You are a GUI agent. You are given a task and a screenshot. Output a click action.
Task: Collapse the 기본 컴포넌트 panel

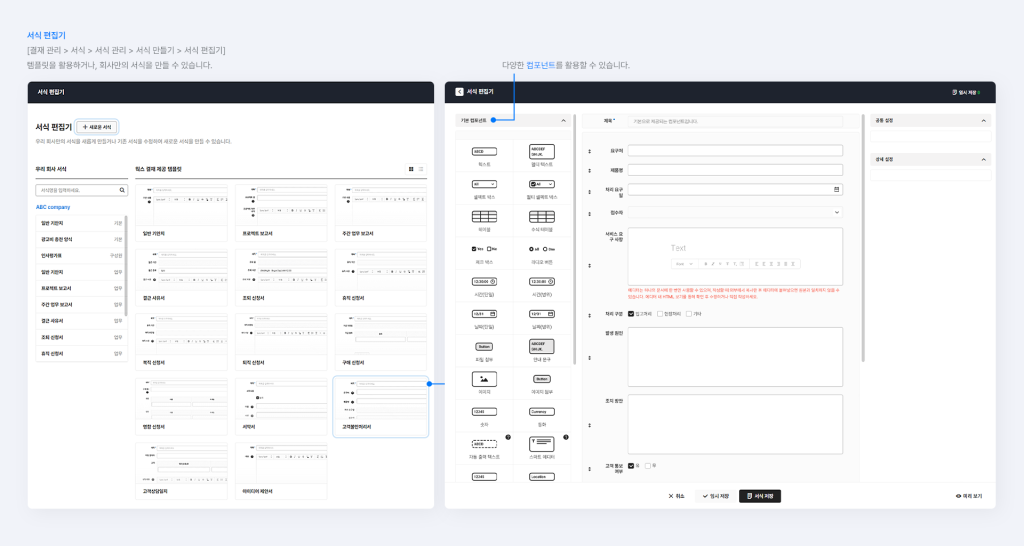point(563,120)
